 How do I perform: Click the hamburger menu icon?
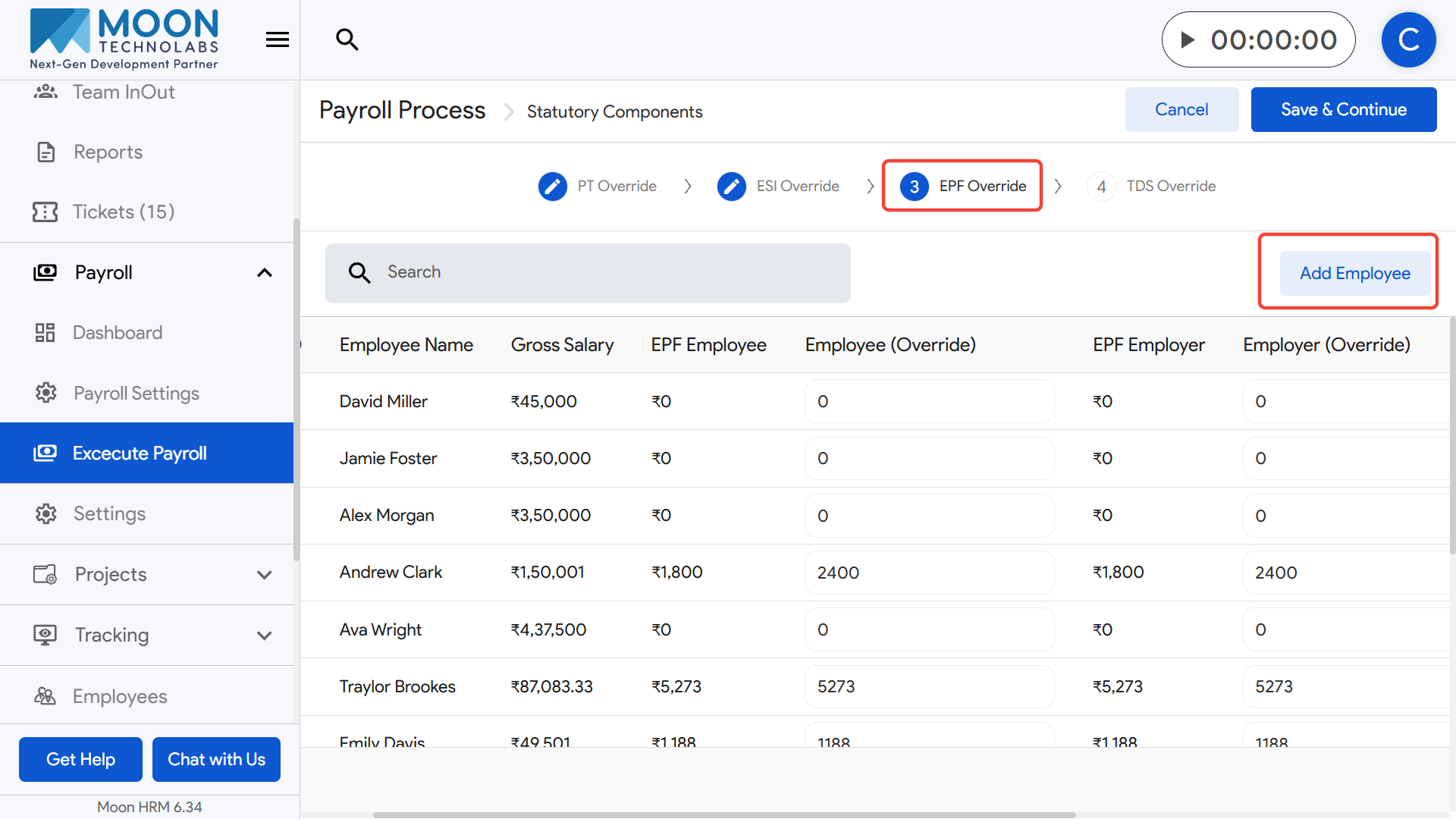(278, 39)
